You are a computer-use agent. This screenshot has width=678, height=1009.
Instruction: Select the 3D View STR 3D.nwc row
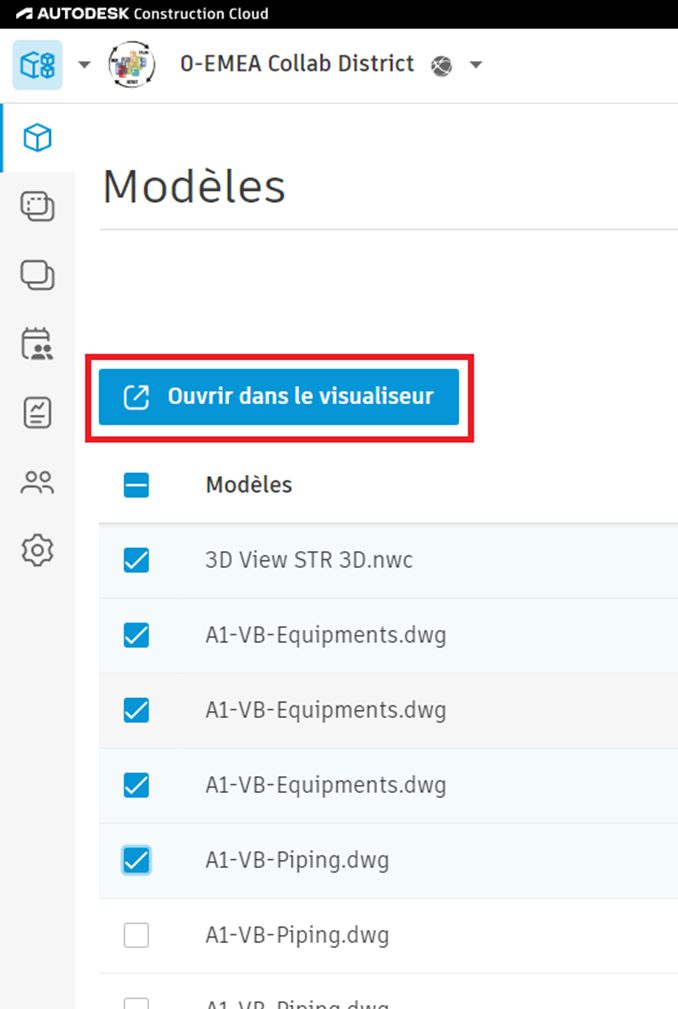(x=389, y=560)
